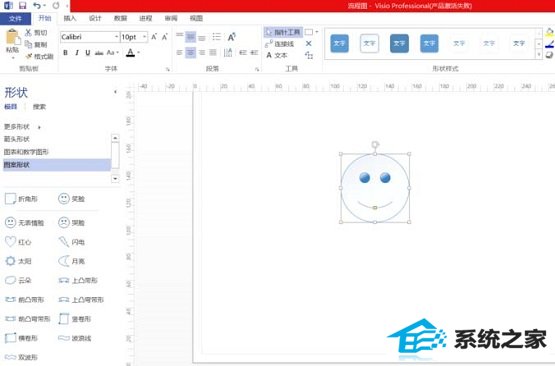Switch to Search in Shapes pane
Screen dimensions: 555x366
click(x=39, y=107)
